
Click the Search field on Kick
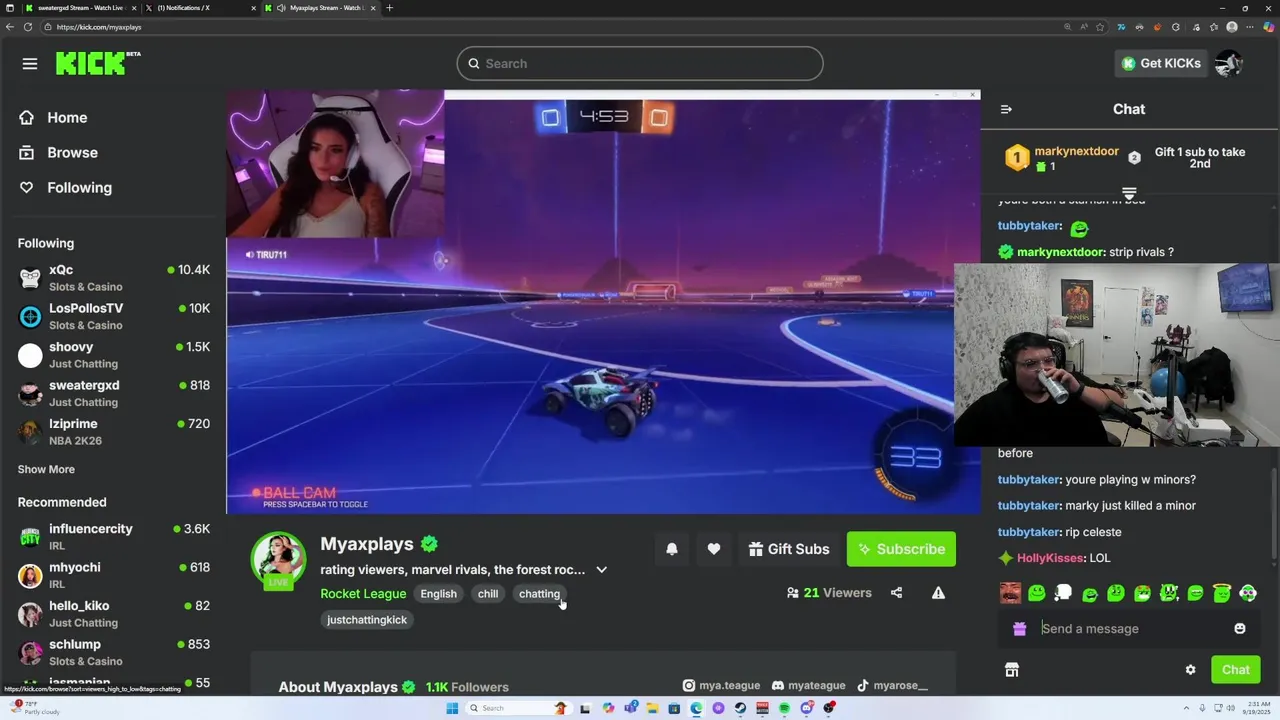(640, 63)
